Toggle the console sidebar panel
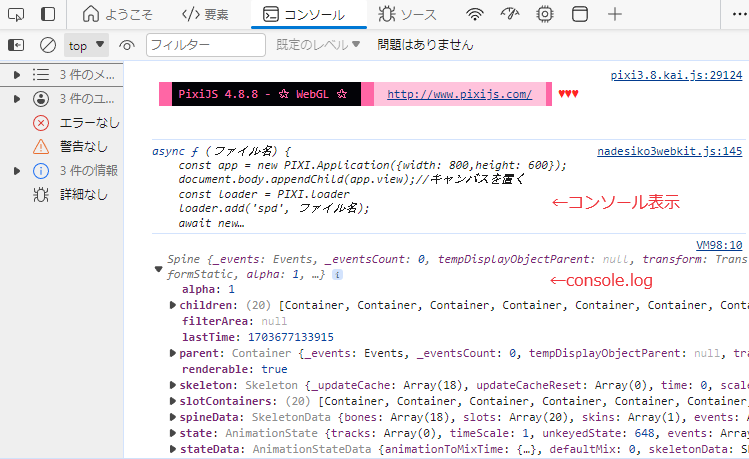749x459 pixels. 16,45
